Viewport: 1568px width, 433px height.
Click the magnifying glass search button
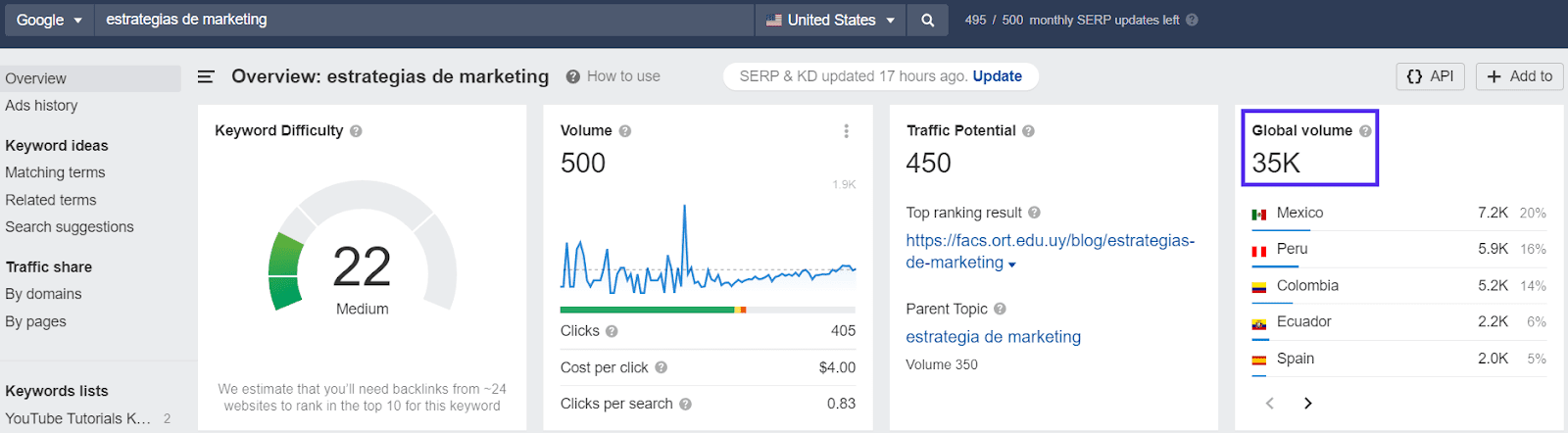927,20
